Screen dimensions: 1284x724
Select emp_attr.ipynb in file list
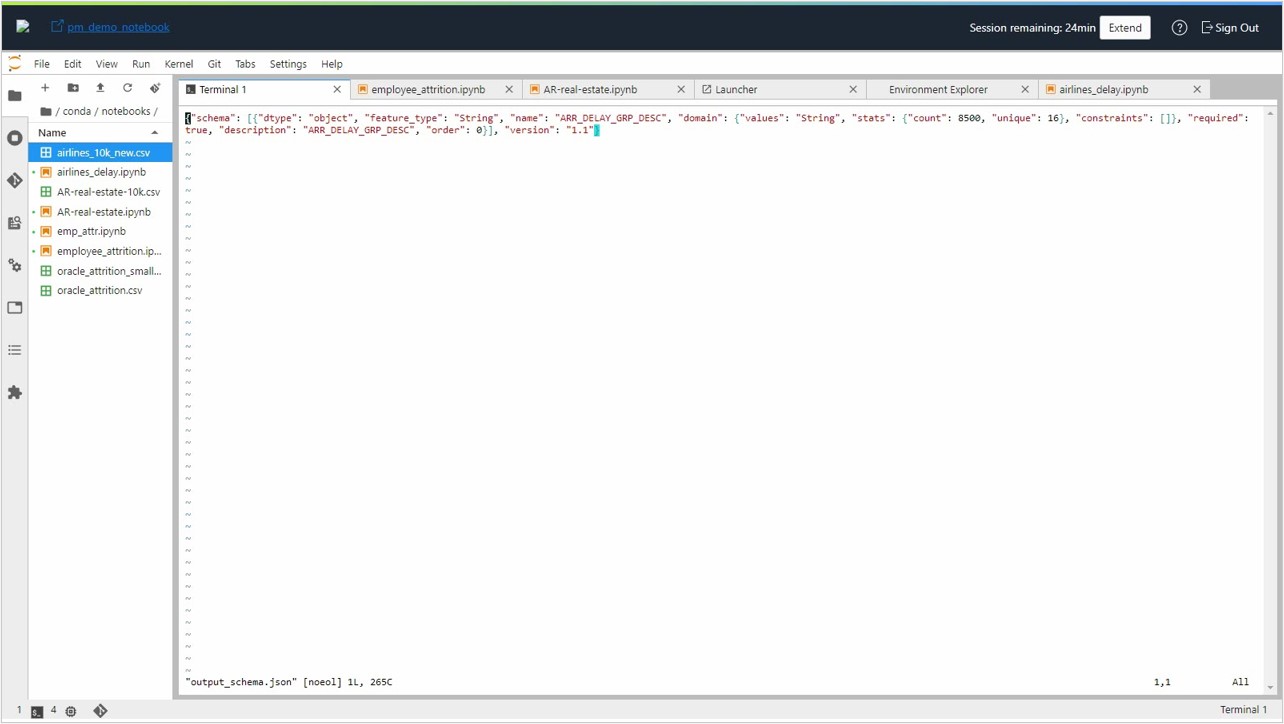pyautogui.click(x=100, y=231)
